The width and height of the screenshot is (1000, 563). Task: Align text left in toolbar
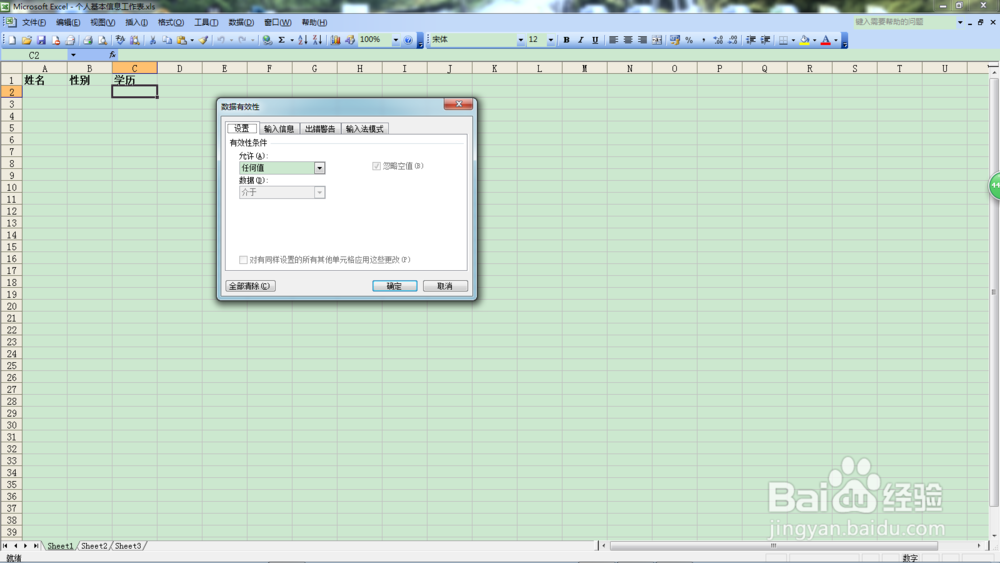coord(614,40)
